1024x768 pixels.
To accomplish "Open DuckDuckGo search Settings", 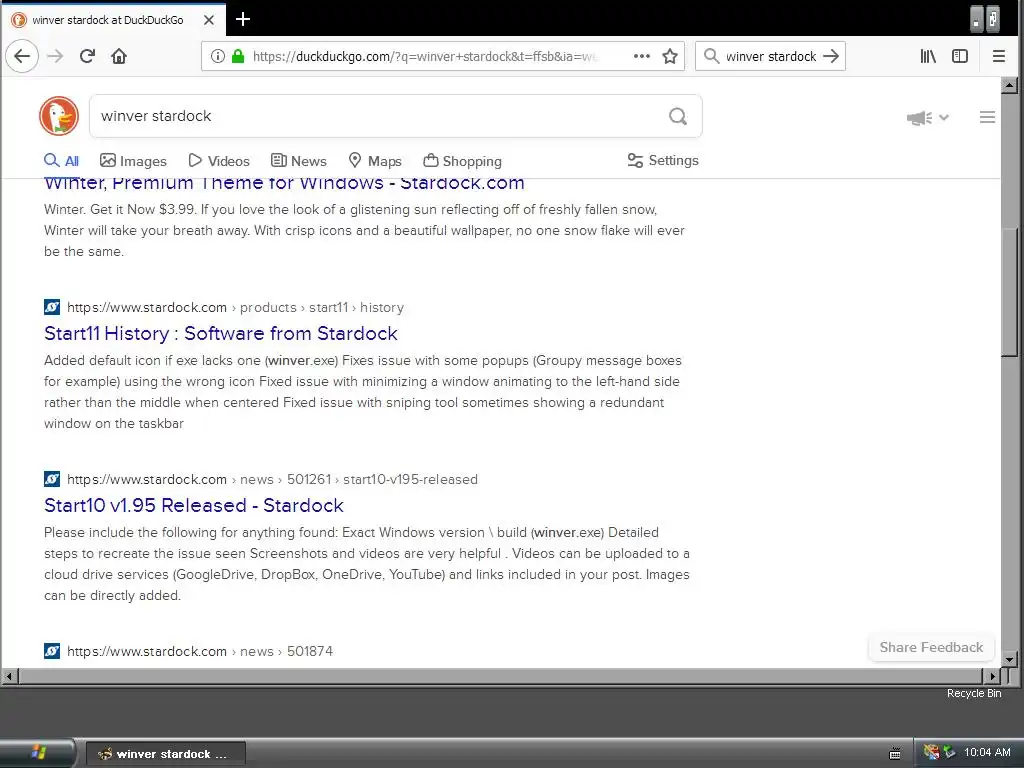I will 663,160.
